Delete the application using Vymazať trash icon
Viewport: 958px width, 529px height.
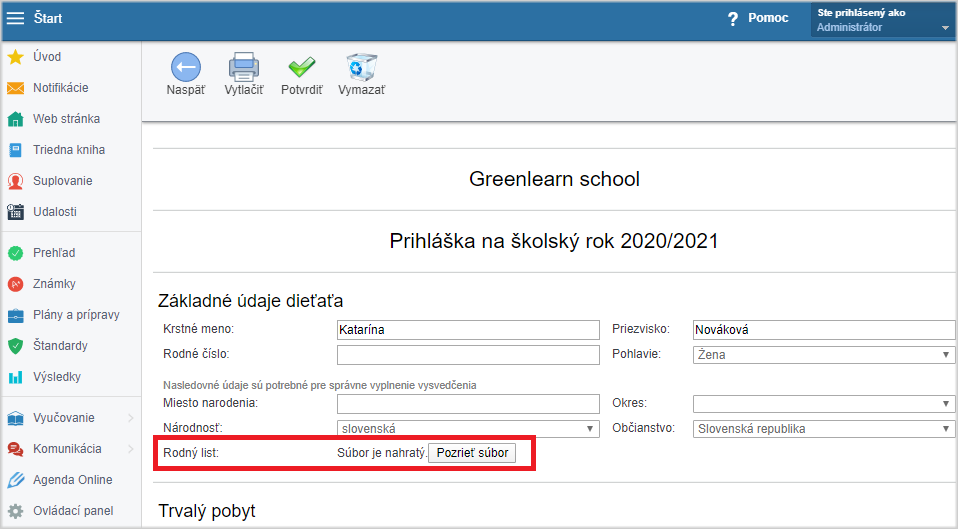pyautogui.click(x=362, y=67)
